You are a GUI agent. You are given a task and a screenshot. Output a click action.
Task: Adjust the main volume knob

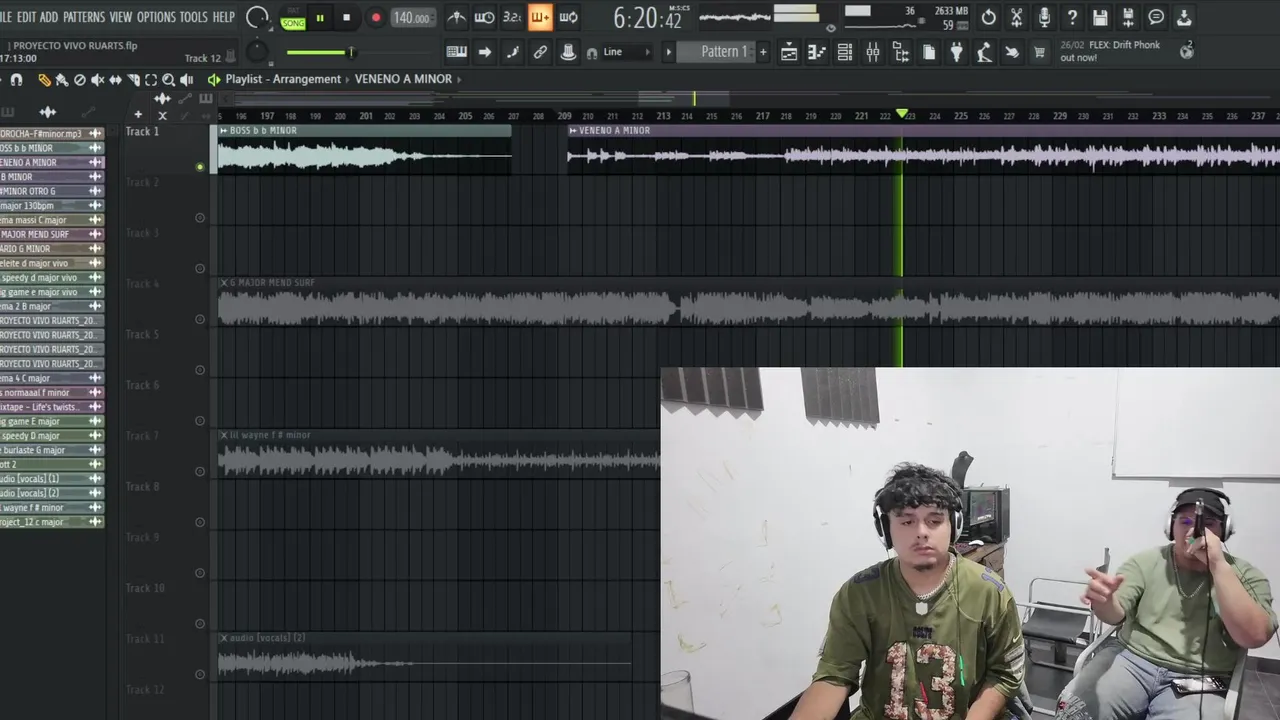point(257,17)
